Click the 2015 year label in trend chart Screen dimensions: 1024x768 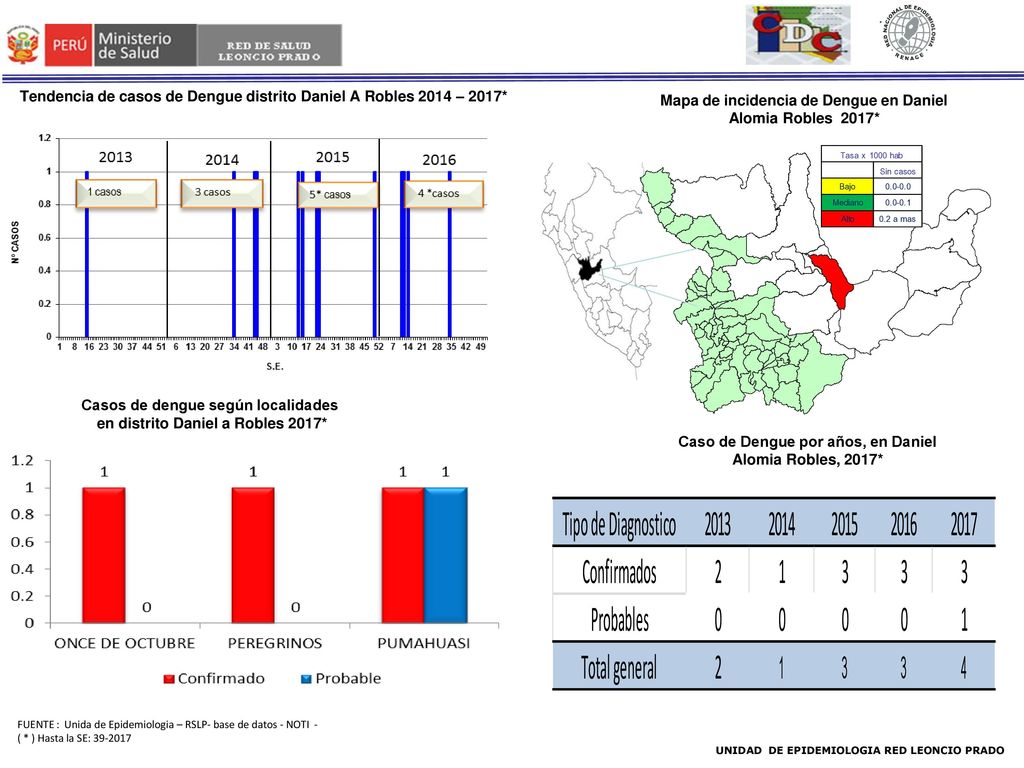coord(332,157)
